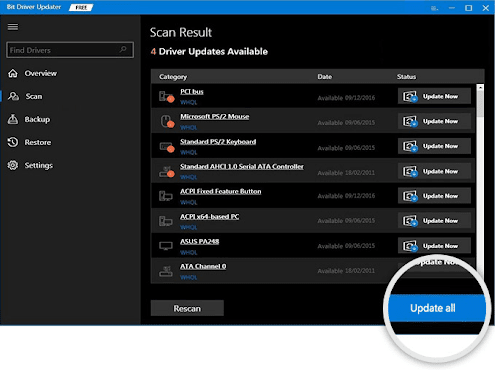The image size is (495, 370).
Task: Update Now for PCI bus
Action: click(x=434, y=96)
